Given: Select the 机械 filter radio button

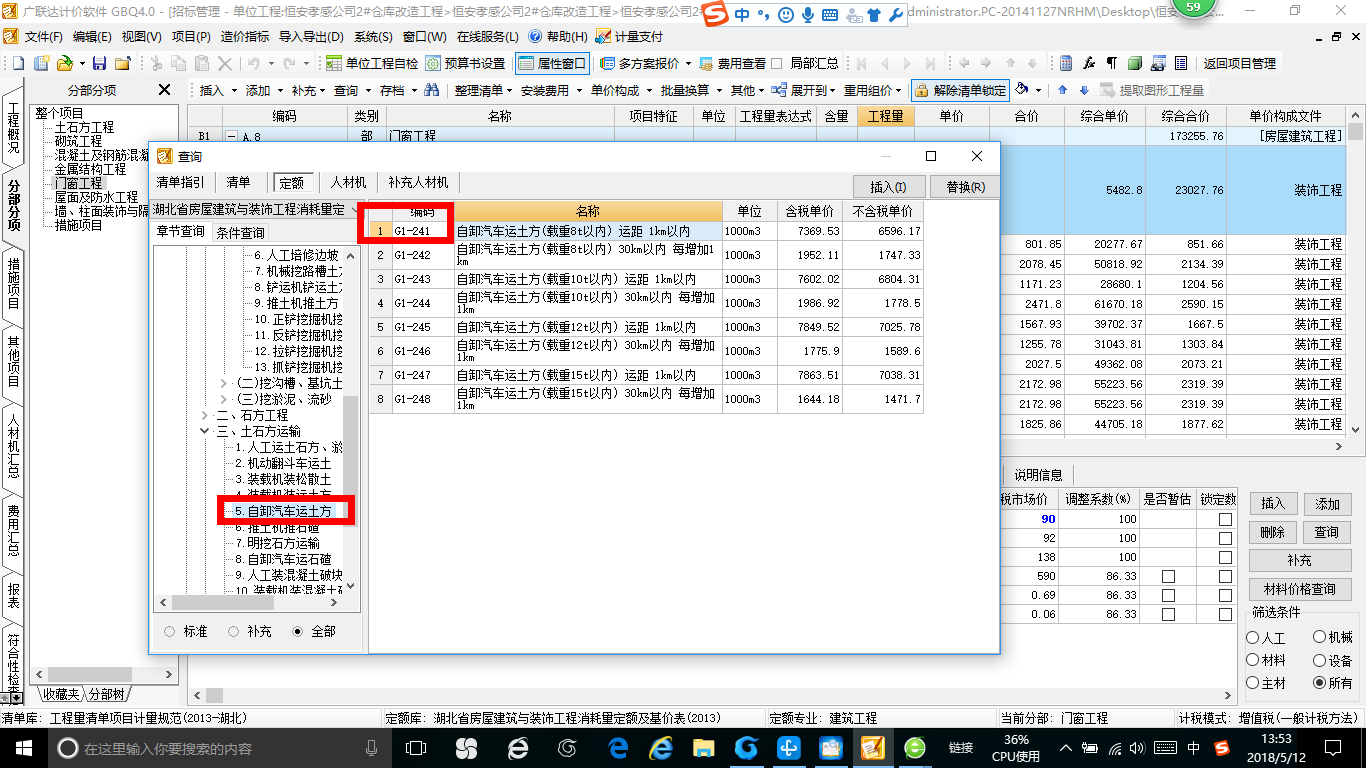Looking at the screenshot, I should 1320,637.
